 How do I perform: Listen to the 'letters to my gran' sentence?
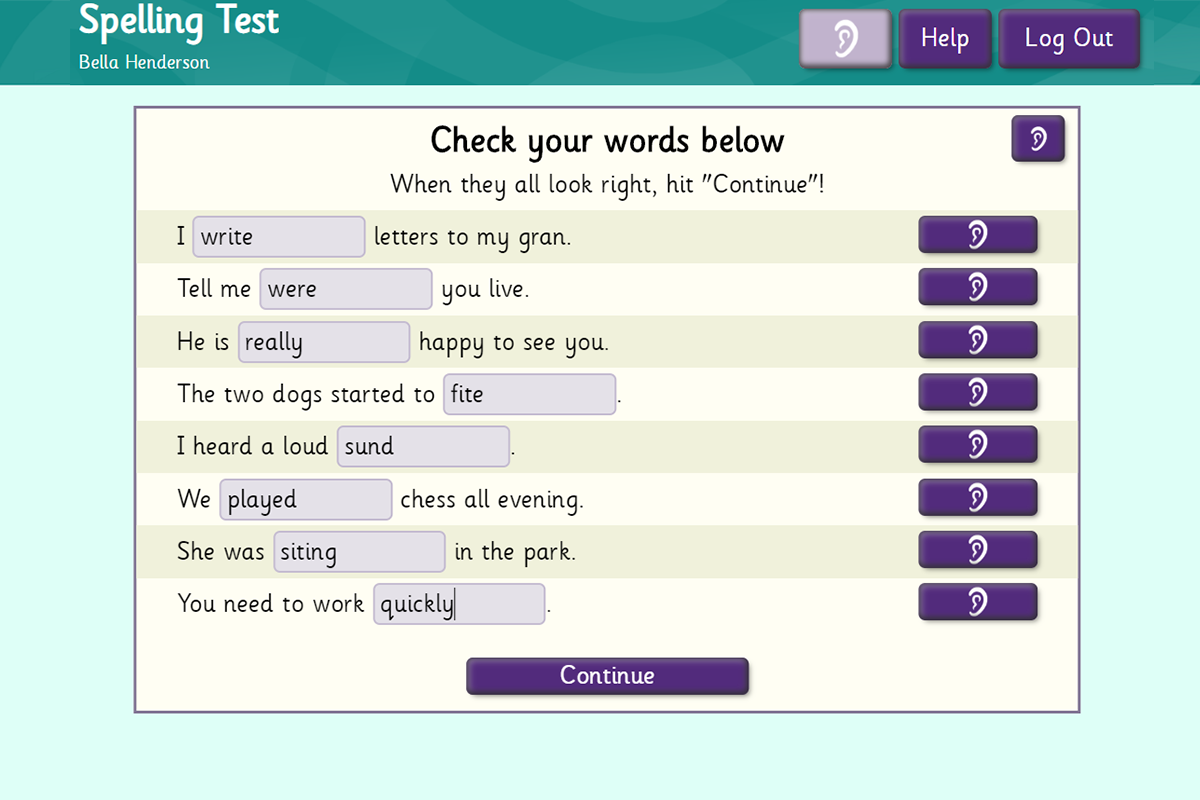pos(977,235)
